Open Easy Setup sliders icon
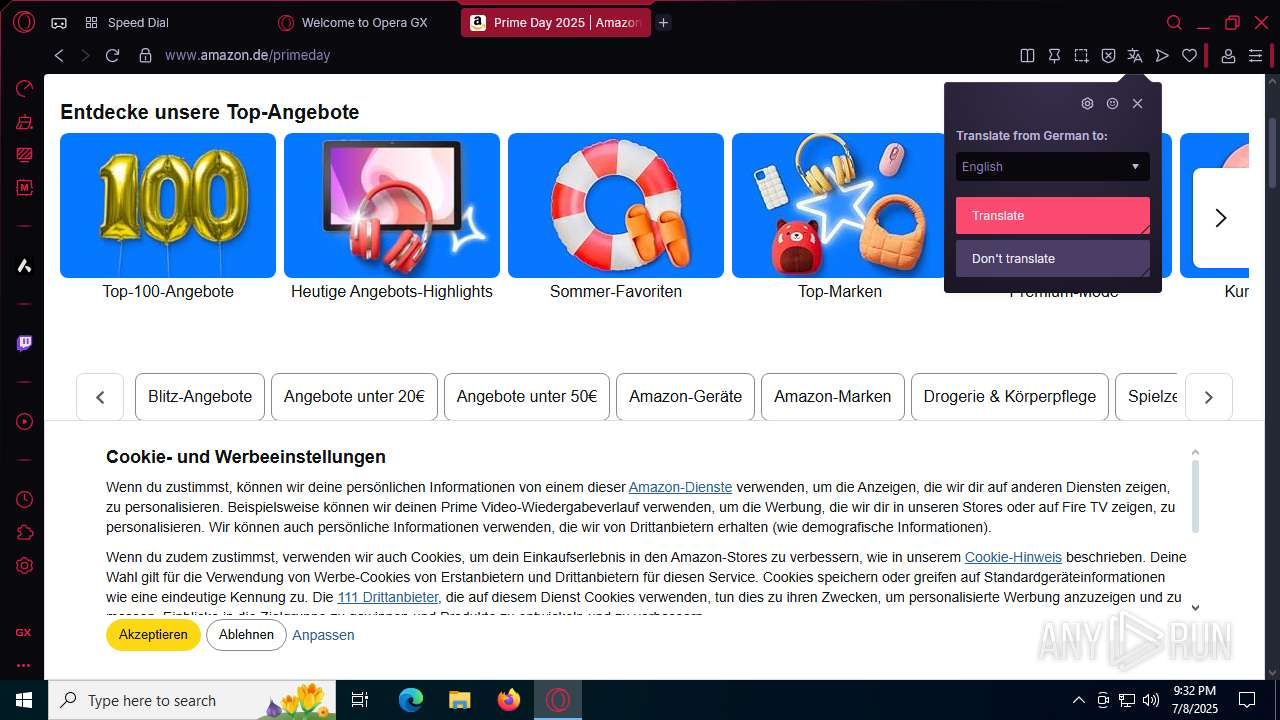Image resolution: width=1280 pixels, height=720 pixels. pos(1255,56)
